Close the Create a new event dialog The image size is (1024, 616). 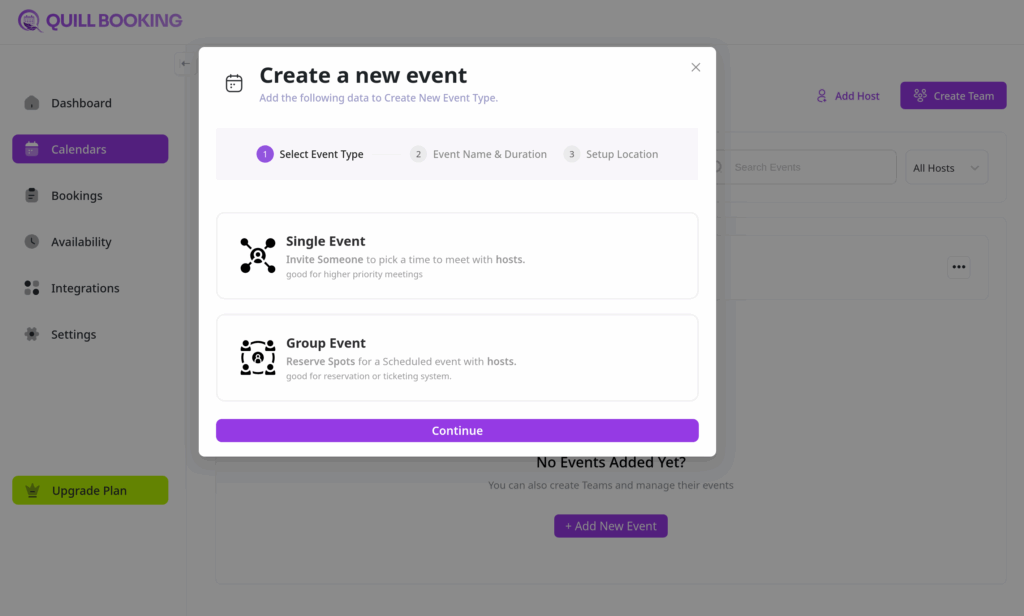(696, 67)
